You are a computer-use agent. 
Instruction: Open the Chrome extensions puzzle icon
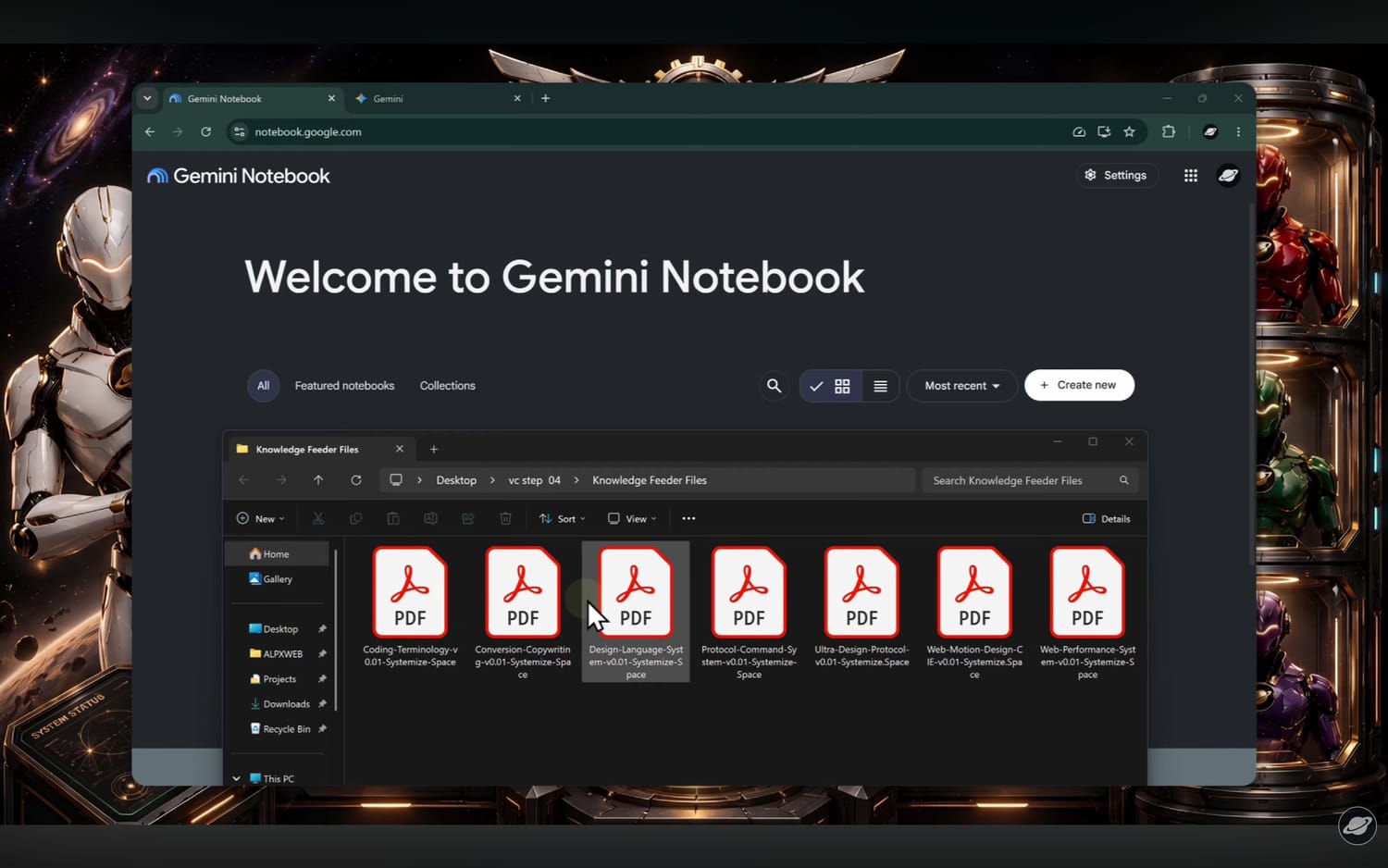[x=1169, y=131]
